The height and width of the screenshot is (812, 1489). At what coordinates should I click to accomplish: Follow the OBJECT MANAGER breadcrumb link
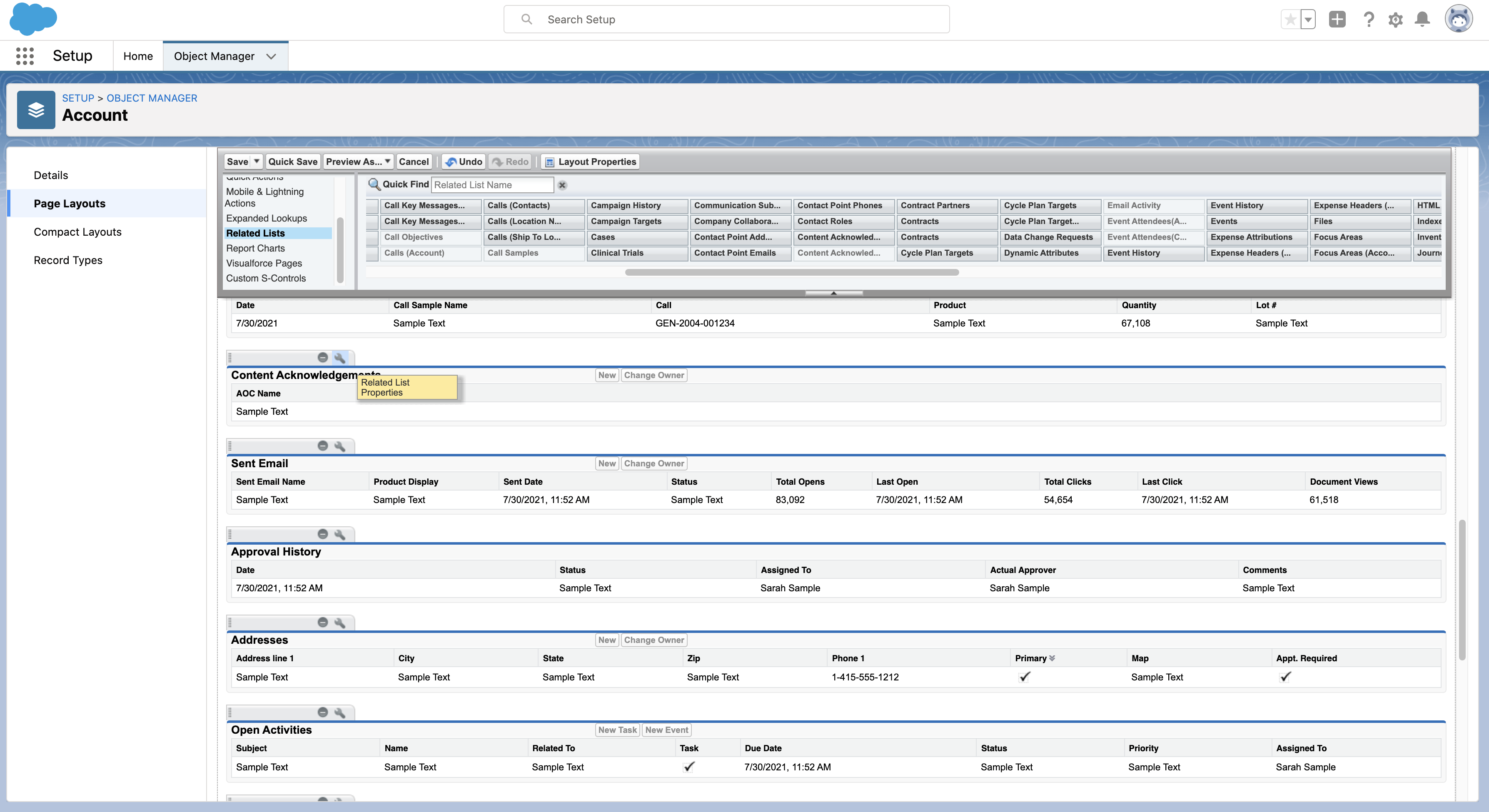pos(152,98)
